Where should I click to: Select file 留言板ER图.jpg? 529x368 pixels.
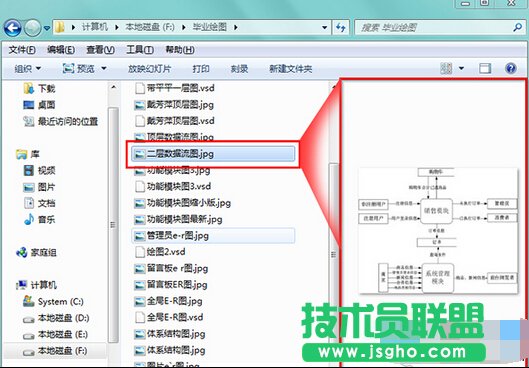point(170,285)
